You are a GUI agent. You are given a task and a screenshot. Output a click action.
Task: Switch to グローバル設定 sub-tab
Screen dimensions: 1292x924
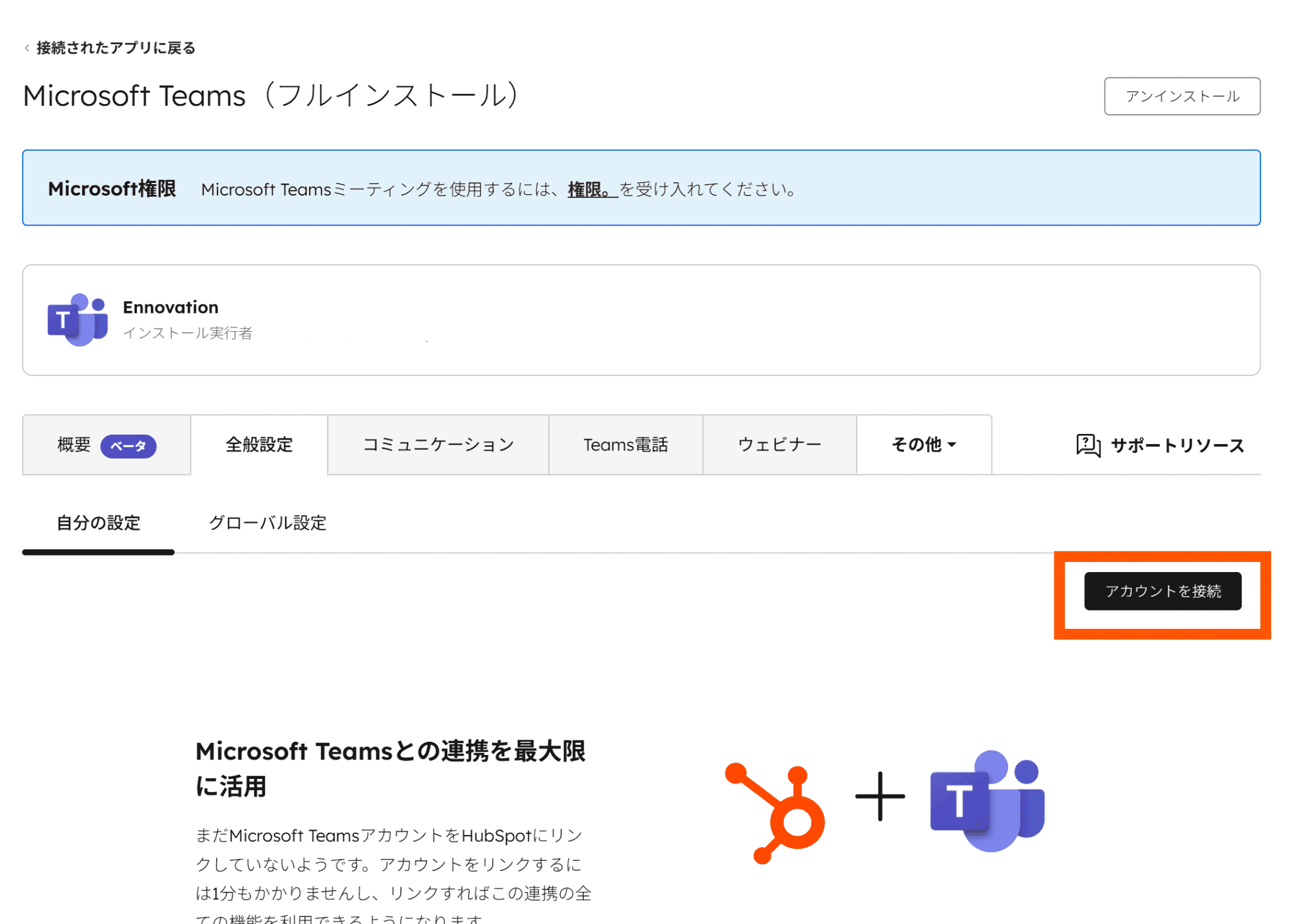click(267, 523)
